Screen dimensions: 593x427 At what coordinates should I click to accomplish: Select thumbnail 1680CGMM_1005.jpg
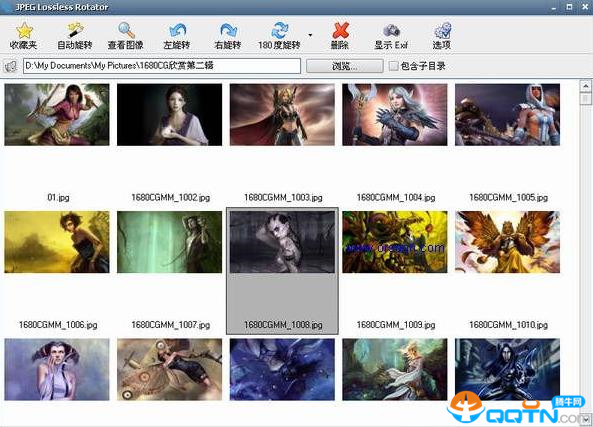(x=508, y=115)
